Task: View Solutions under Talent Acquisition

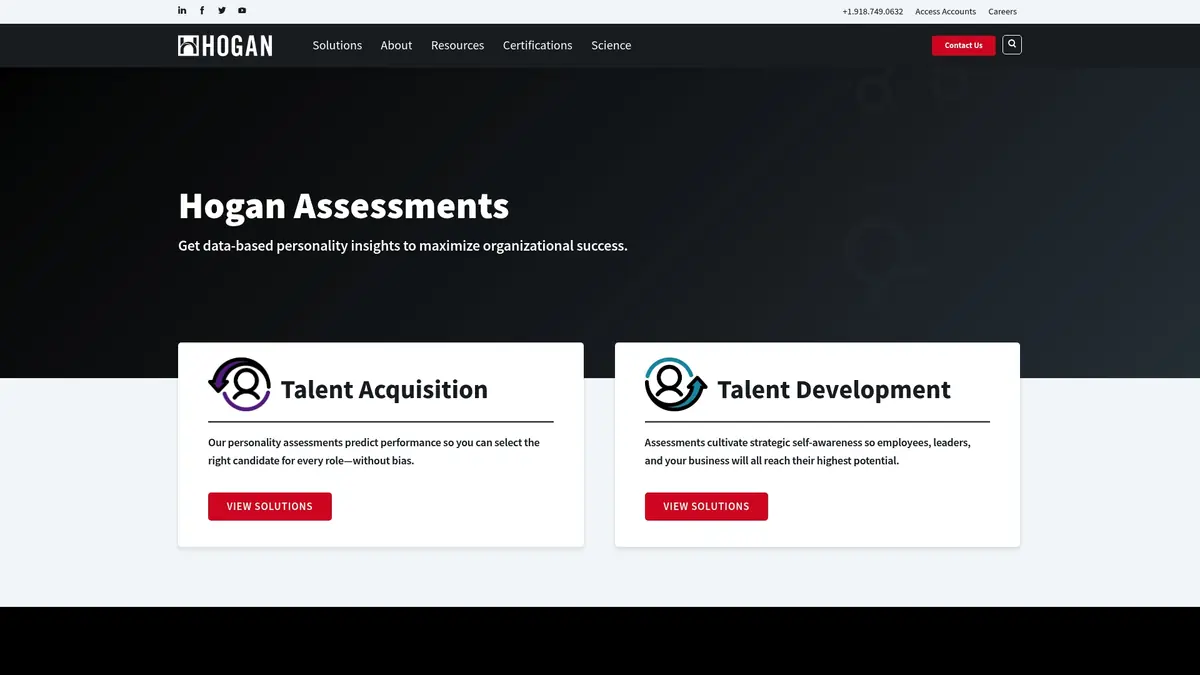Action: pyautogui.click(x=270, y=506)
